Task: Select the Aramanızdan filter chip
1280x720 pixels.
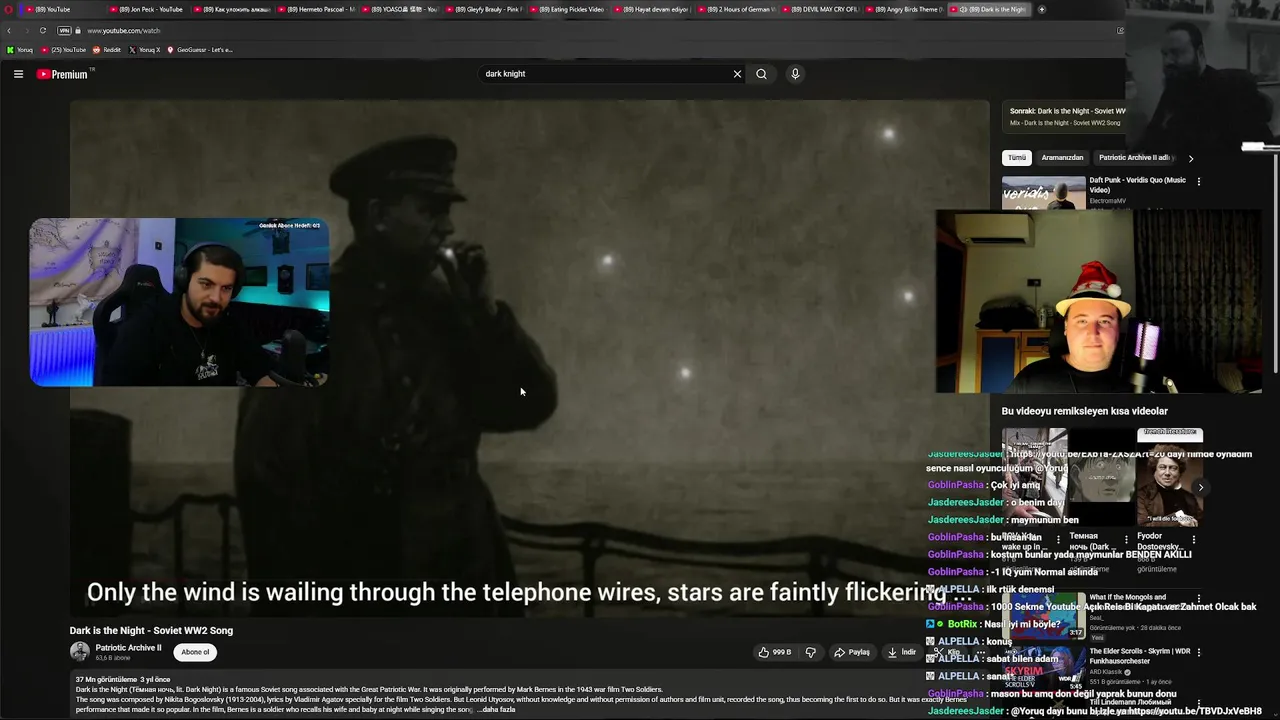Action: tap(1062, 158)
